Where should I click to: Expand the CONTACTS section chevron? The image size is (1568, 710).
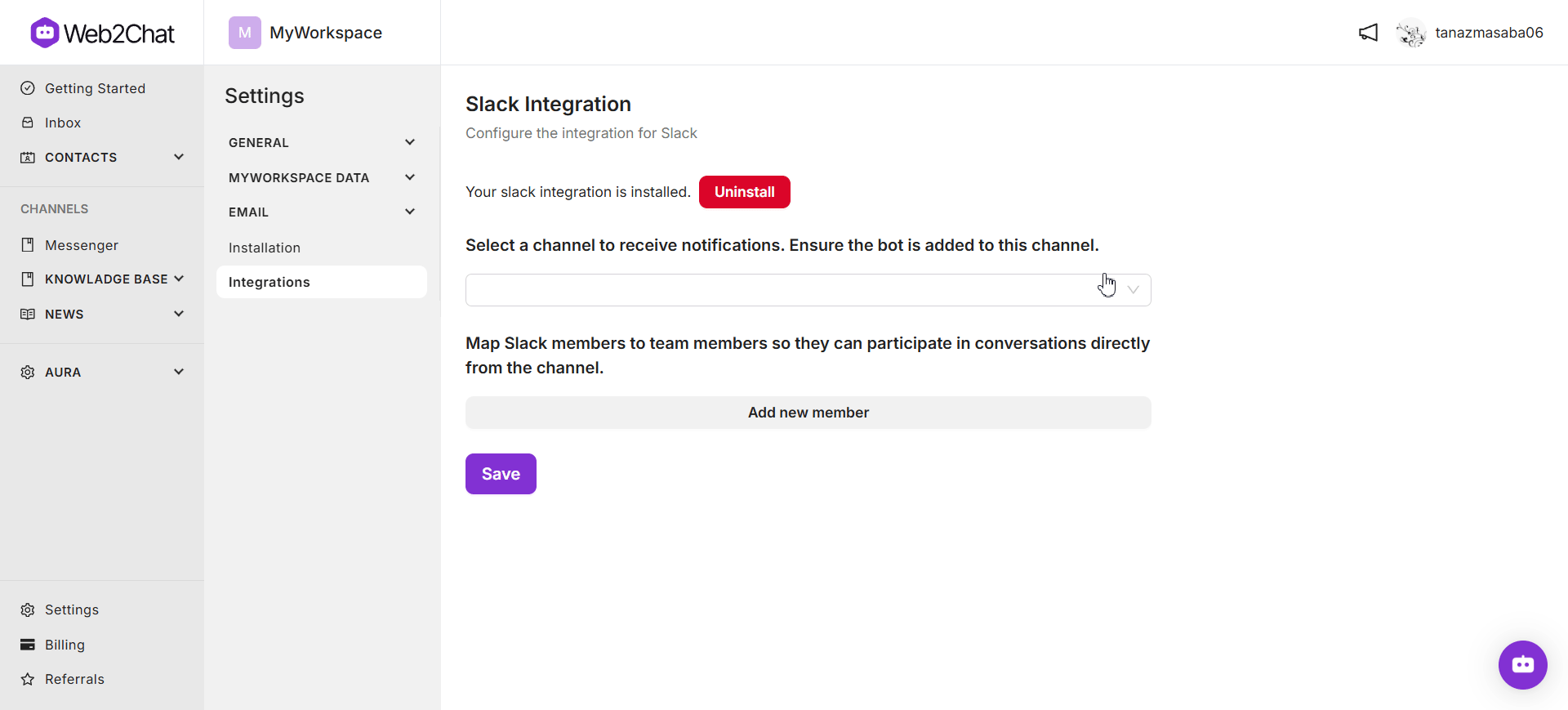179,157
